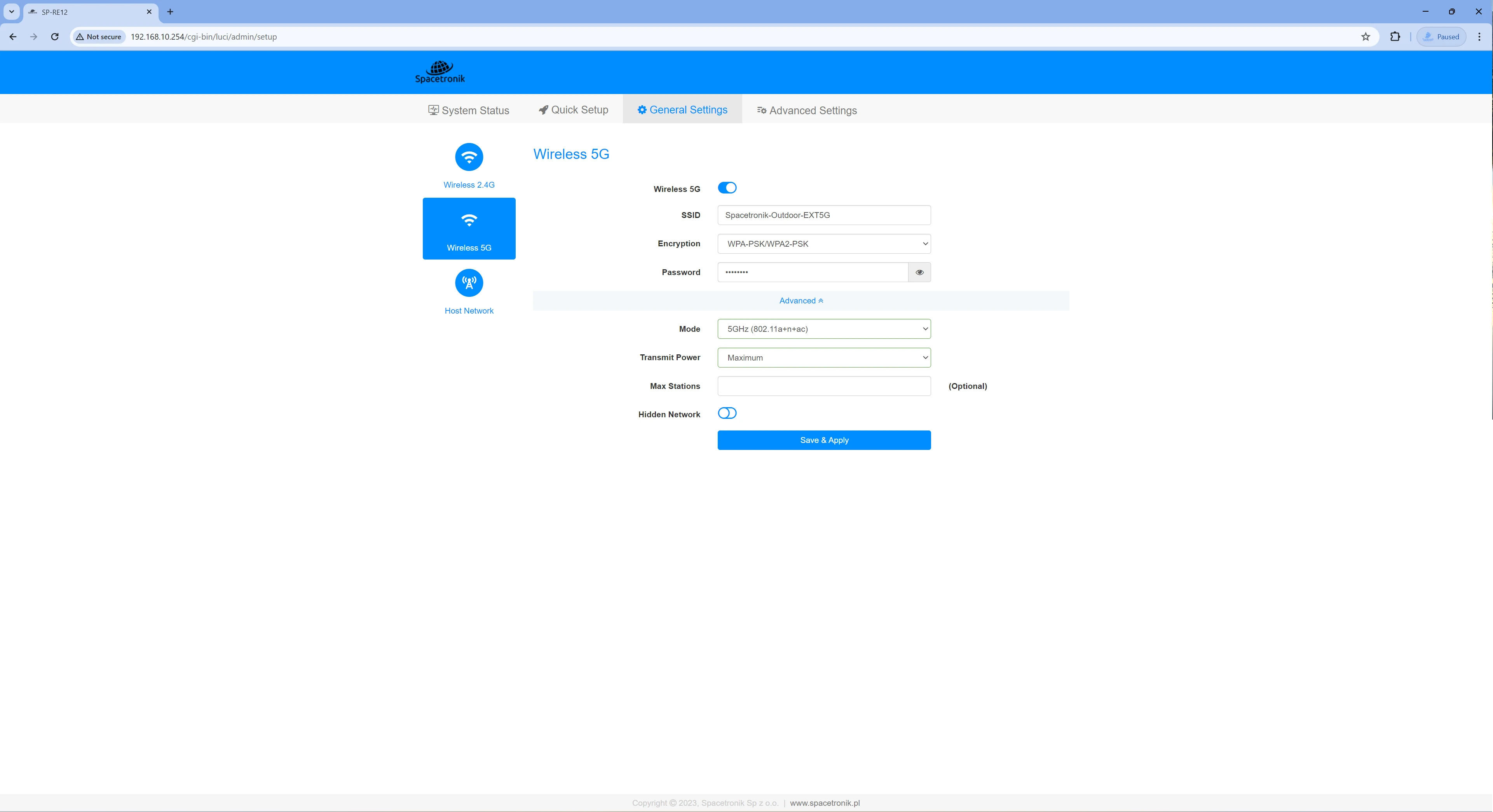1493x812 pixels.
Task: Open the Wireless 2.4G settings icon
Action: click(469, 157)
